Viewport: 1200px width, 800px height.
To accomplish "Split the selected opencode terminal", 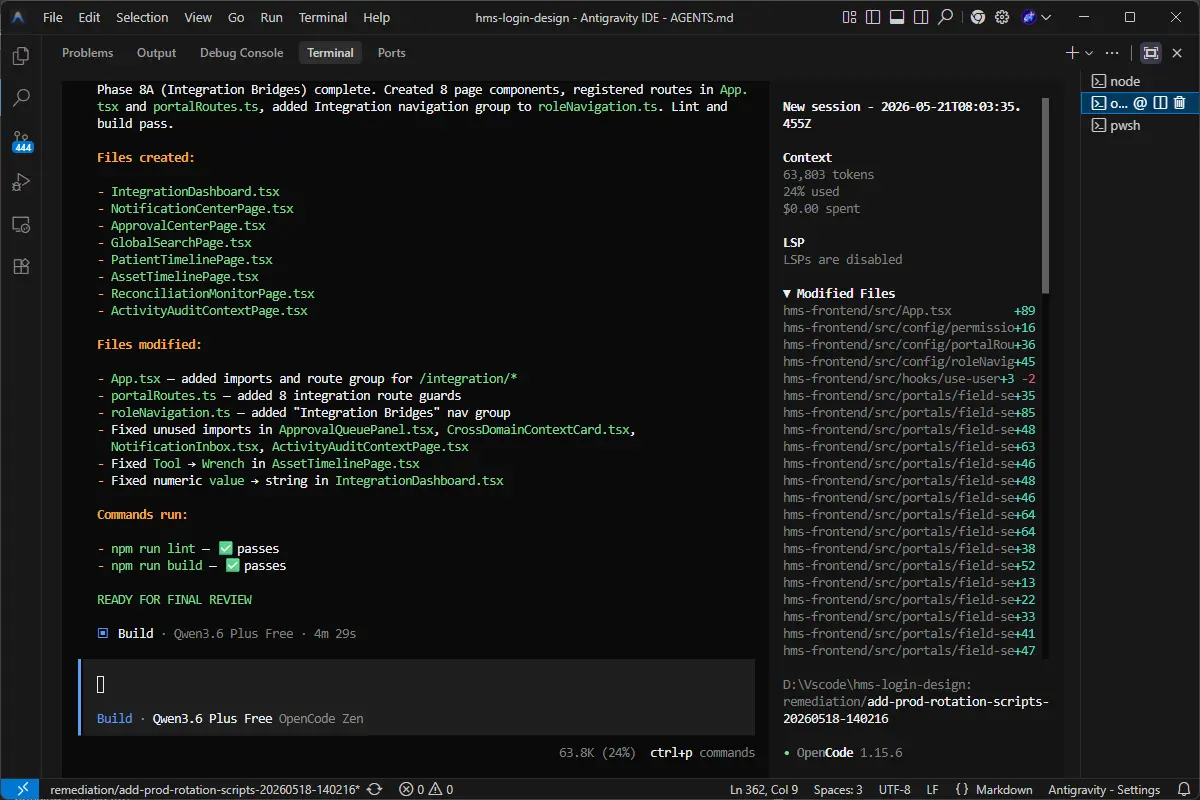I will 1160,103.
